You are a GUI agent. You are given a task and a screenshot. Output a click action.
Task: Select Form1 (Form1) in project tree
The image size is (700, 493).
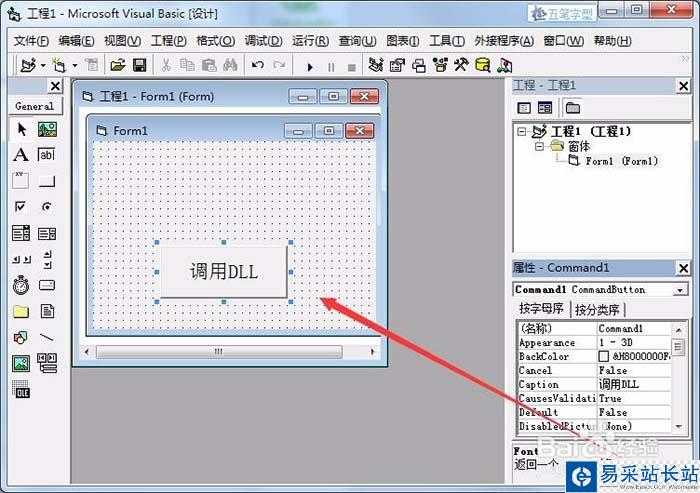(x=622, y=161)
